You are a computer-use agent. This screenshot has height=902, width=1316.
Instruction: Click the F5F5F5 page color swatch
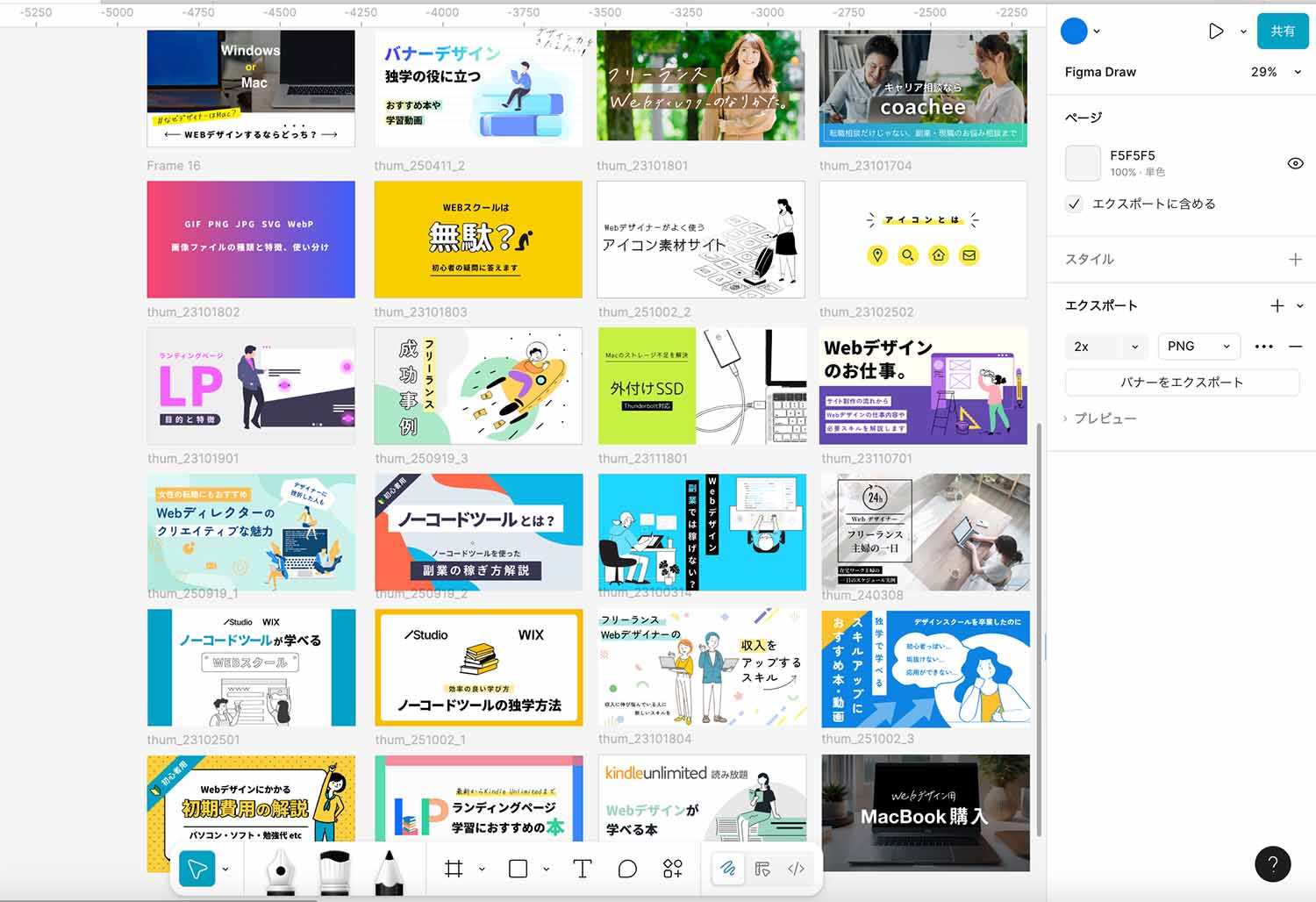point(1083,163)
